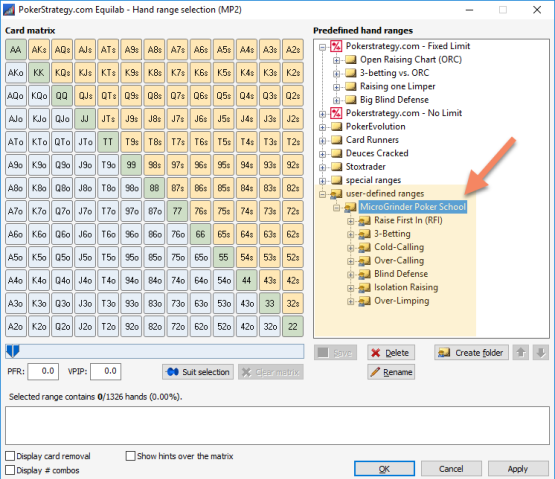The height and width of the screenshot is (479, 555).
Task: Click the Apply button
Action: click(x=518, y=469)
